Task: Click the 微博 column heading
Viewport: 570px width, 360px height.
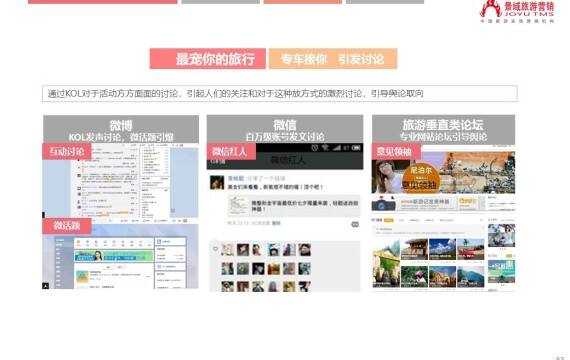Action: click(x=121, y=125)
